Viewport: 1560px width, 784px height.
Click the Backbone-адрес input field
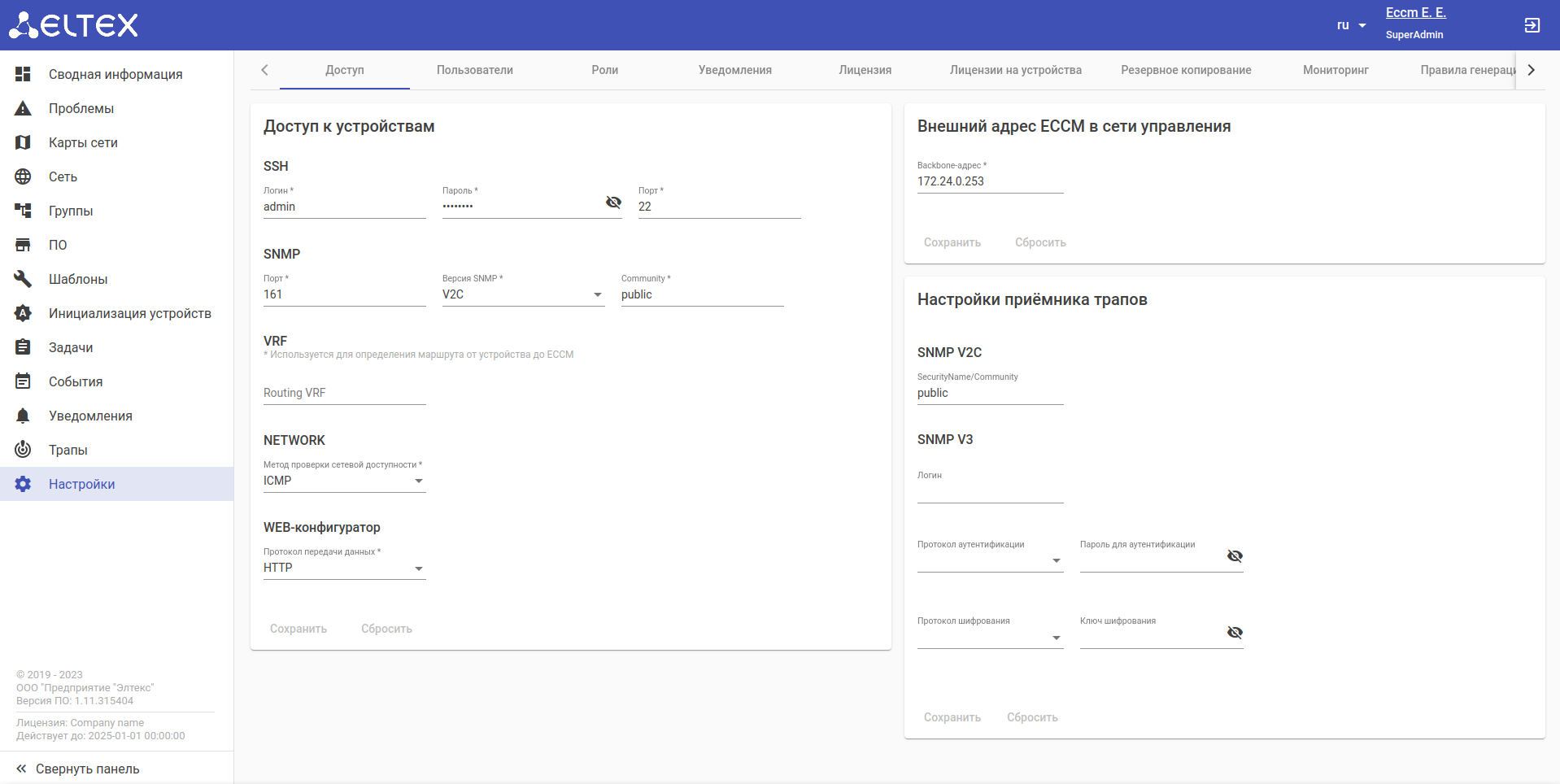(x=990, y=181)
